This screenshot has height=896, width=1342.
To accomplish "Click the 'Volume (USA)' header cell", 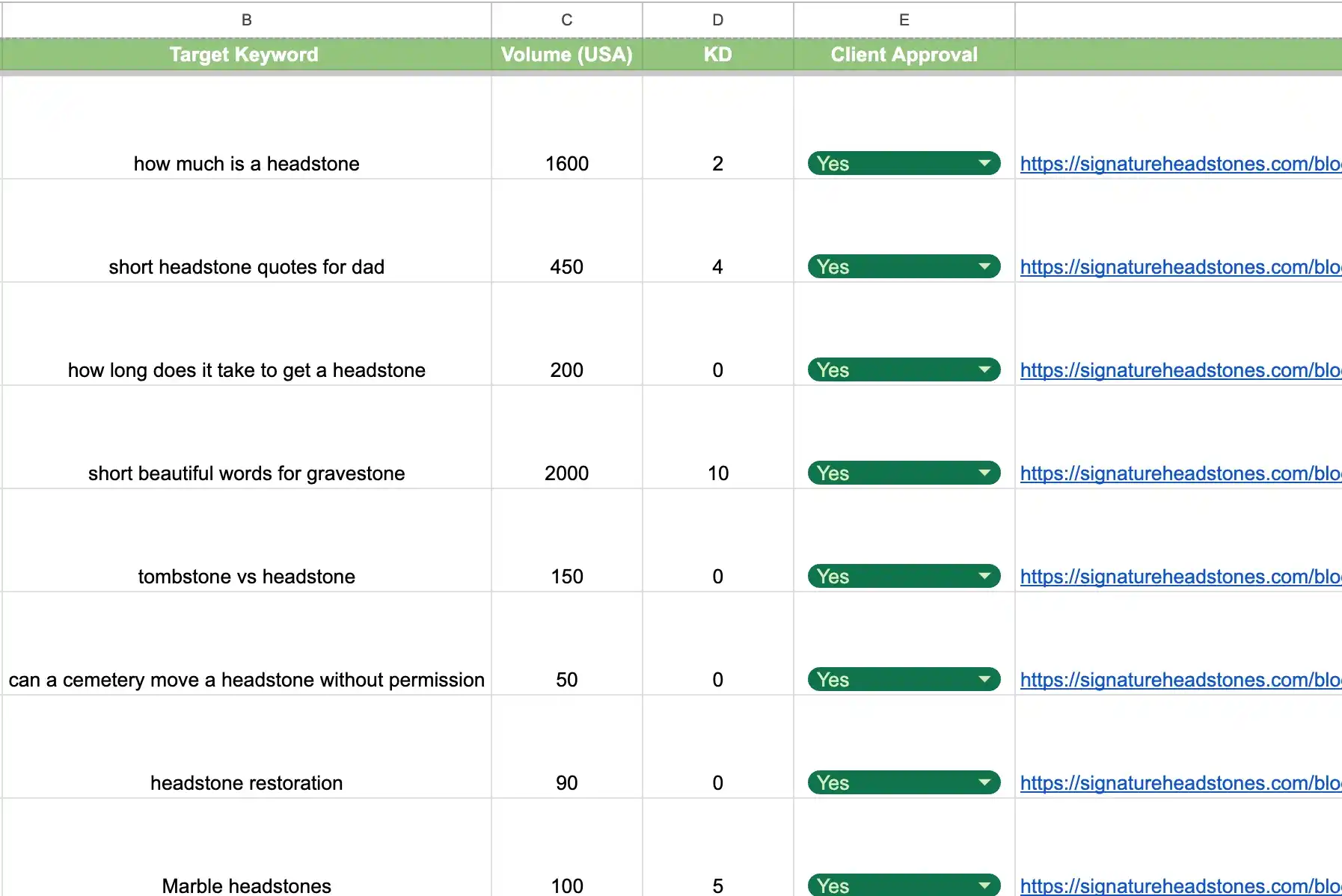I will (x=566, y=55).
